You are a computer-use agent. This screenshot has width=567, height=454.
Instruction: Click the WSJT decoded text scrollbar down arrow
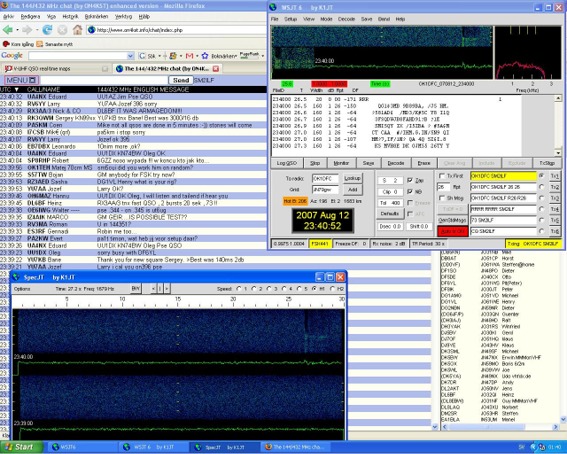[x=558, y=153]
